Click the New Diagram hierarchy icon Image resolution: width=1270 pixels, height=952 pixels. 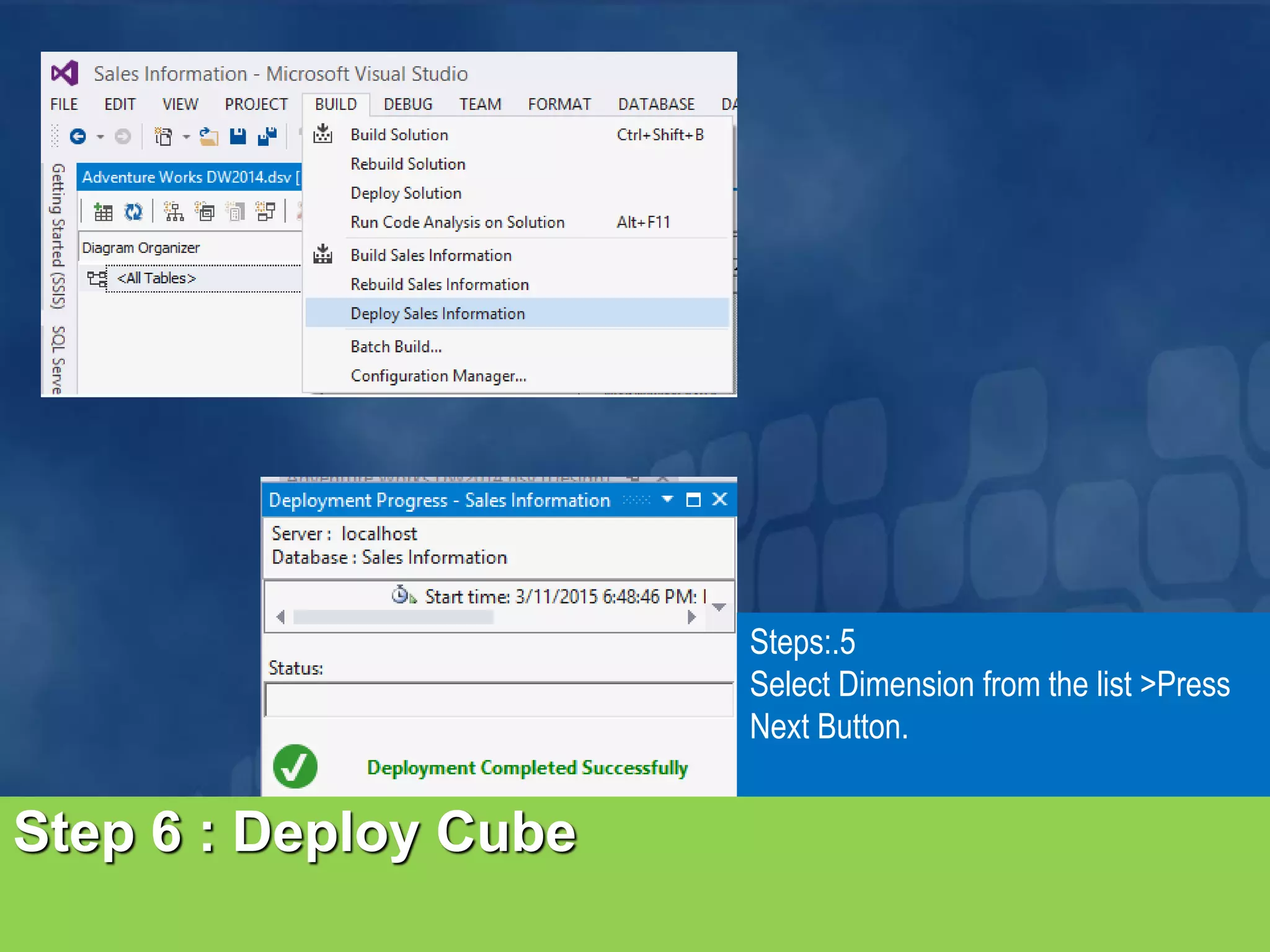(174, 212)
